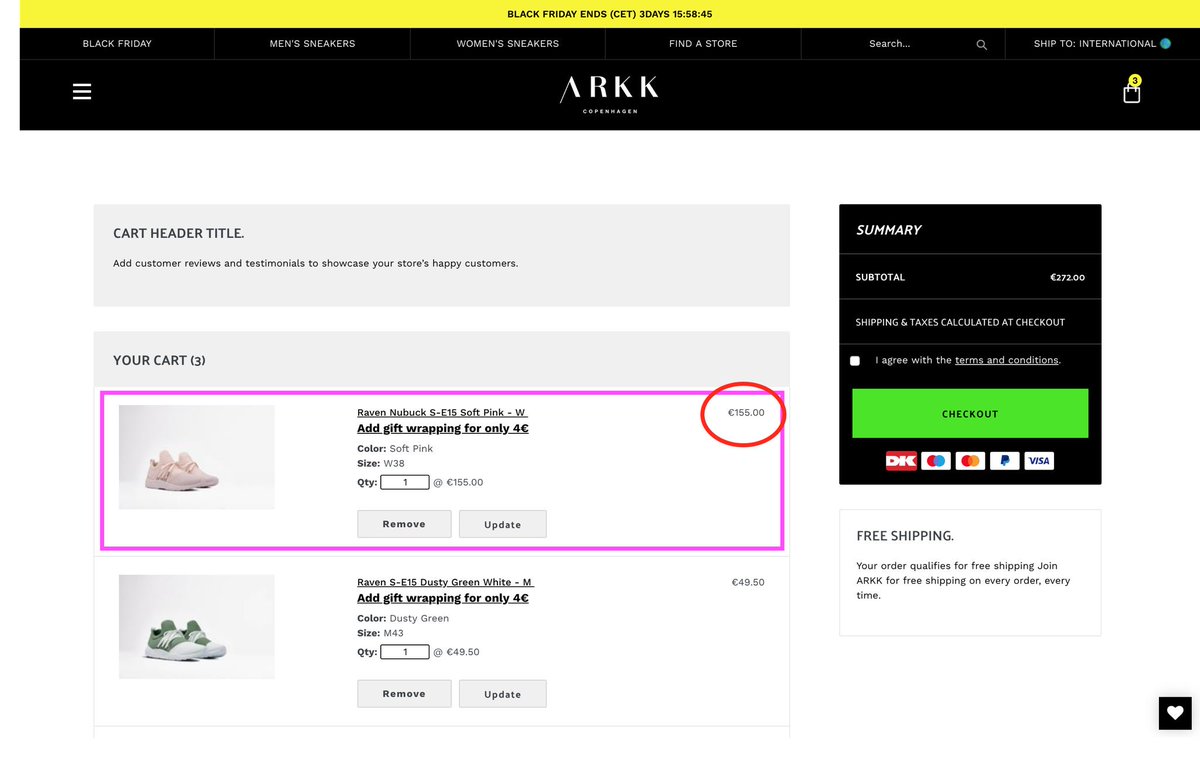The image size is (1200, 761).
Task: Click the Mastercard payment icon
Action: point(970,461)
